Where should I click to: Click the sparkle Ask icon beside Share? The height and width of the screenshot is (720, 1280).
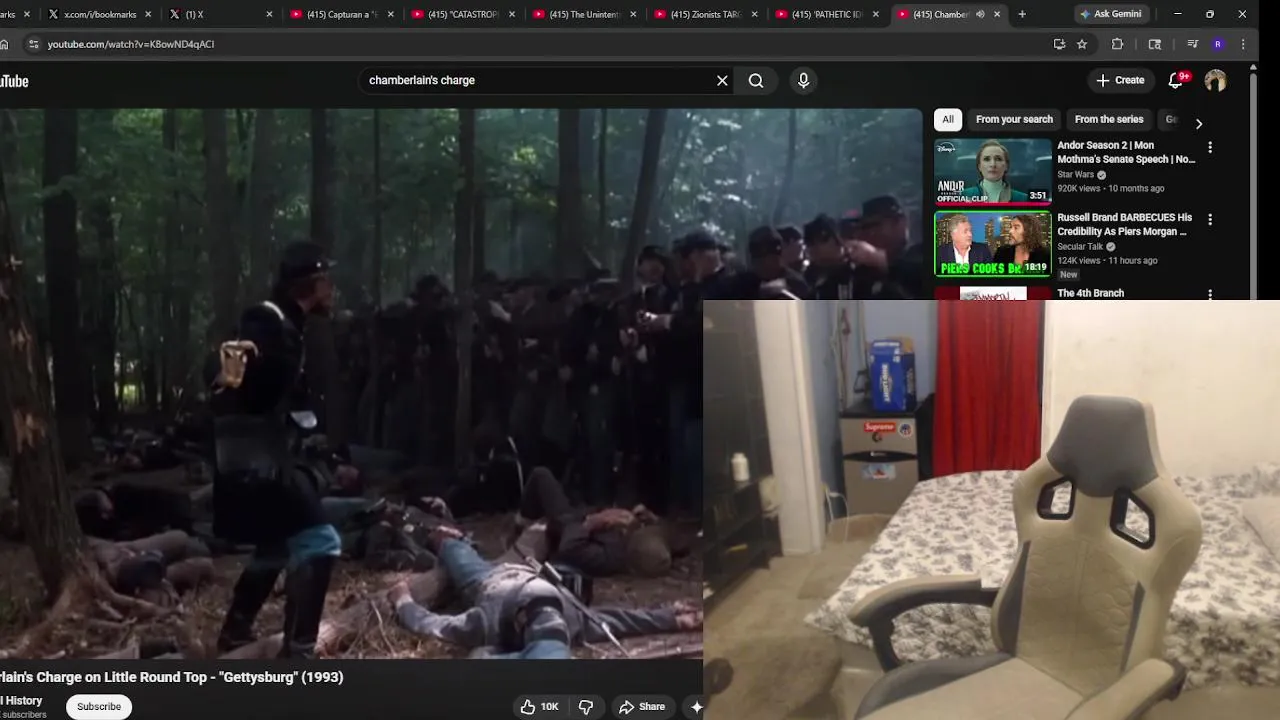pos(696,707)
